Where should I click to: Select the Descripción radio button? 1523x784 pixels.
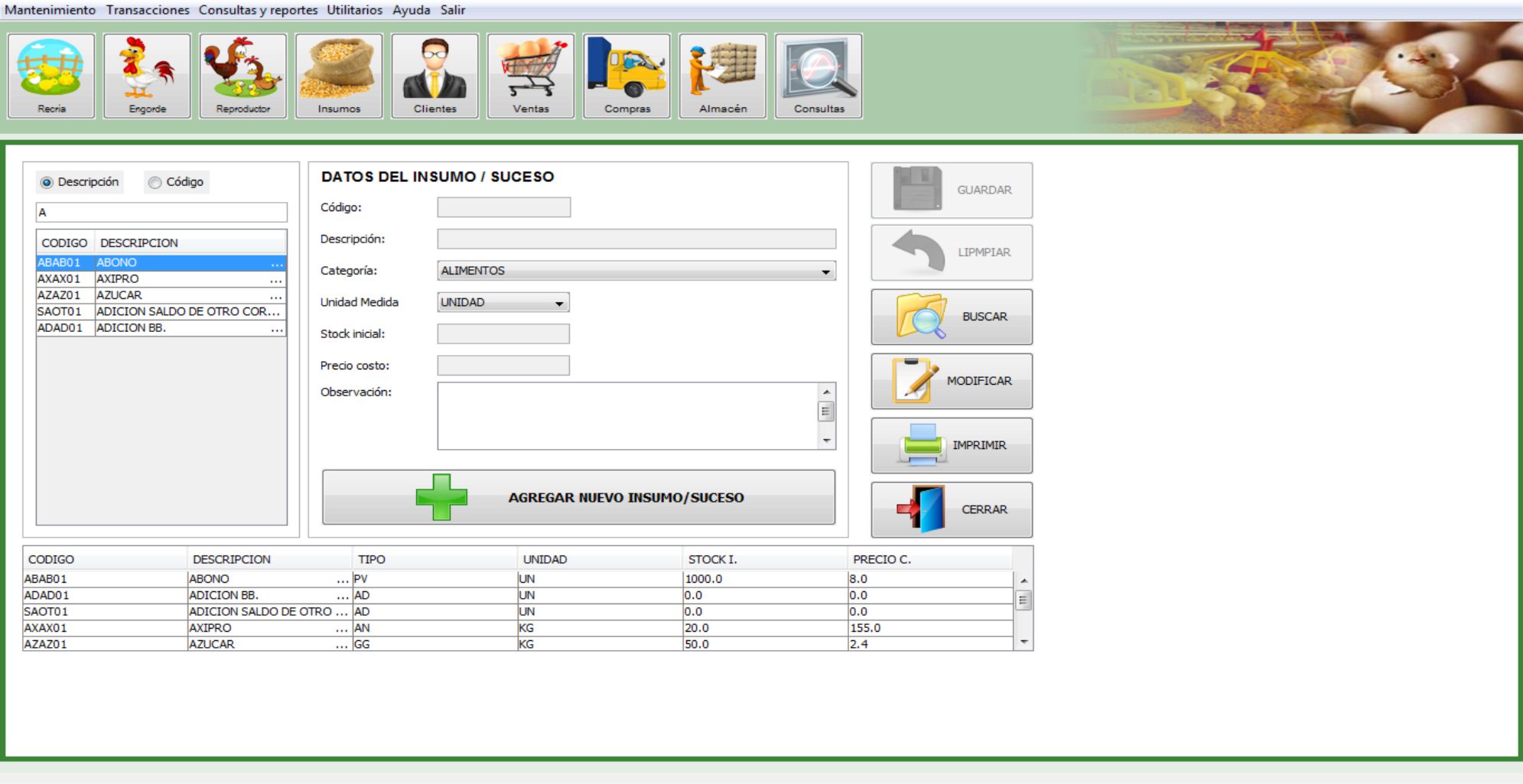pyautogui.click(x=47, y=183)
